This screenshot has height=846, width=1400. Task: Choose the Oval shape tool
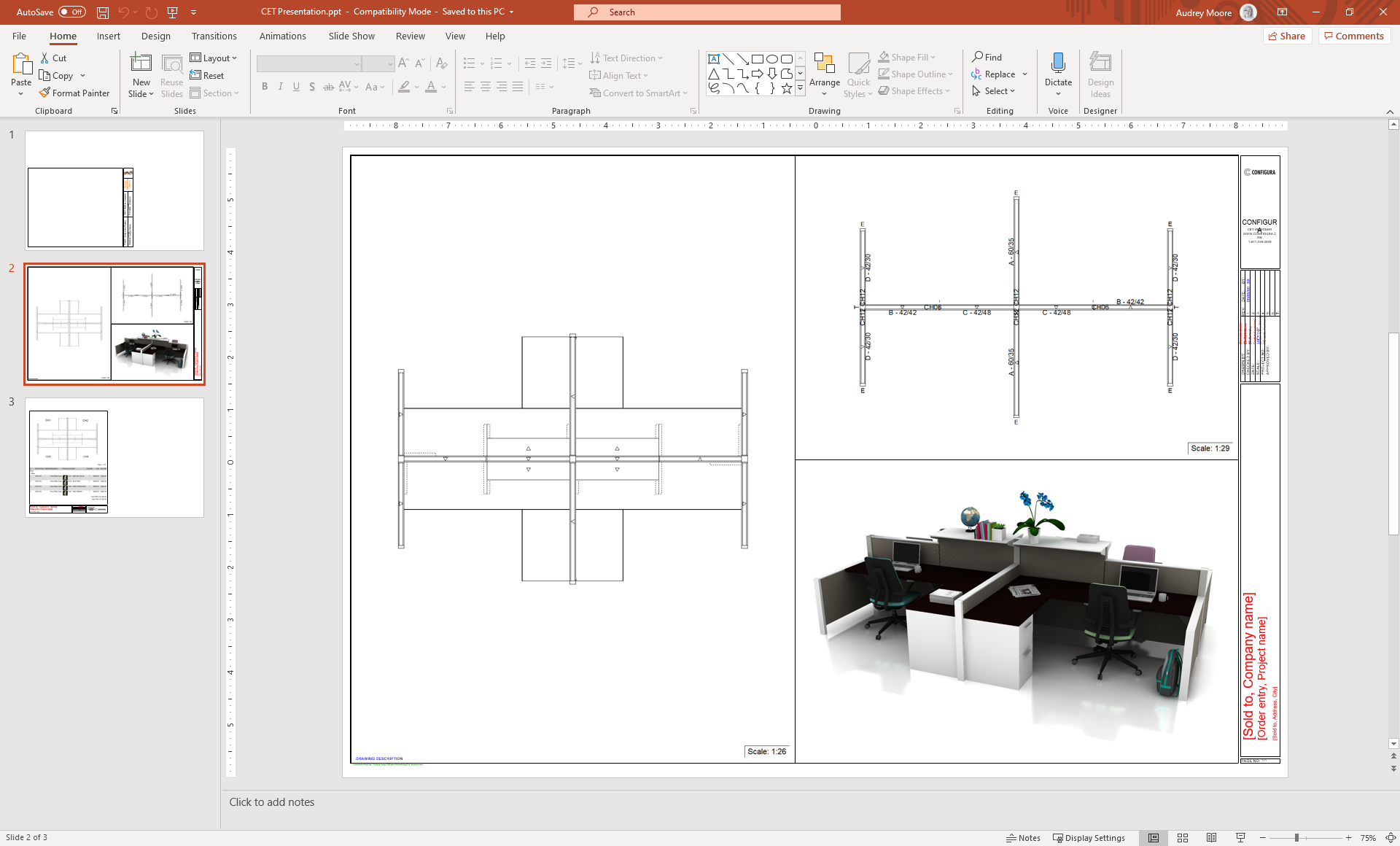tap(772, 58)
